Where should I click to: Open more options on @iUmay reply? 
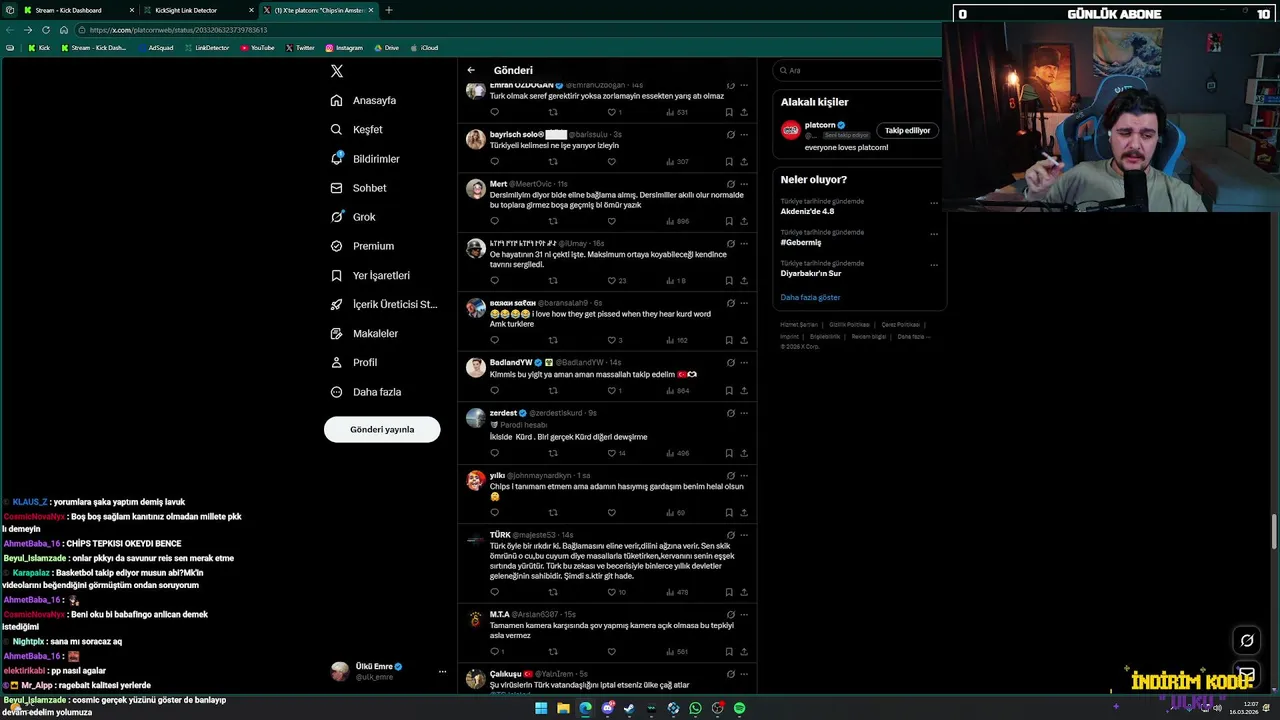(x=744, y=243)
